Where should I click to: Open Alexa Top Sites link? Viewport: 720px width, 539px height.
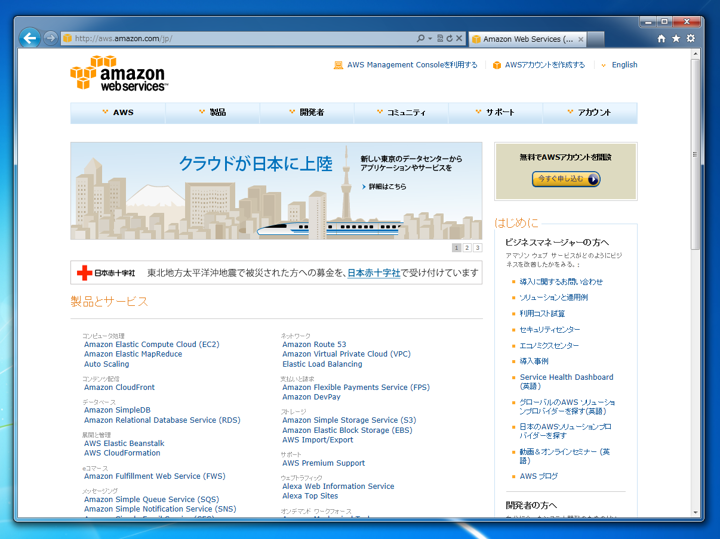[x=310, y=496]
